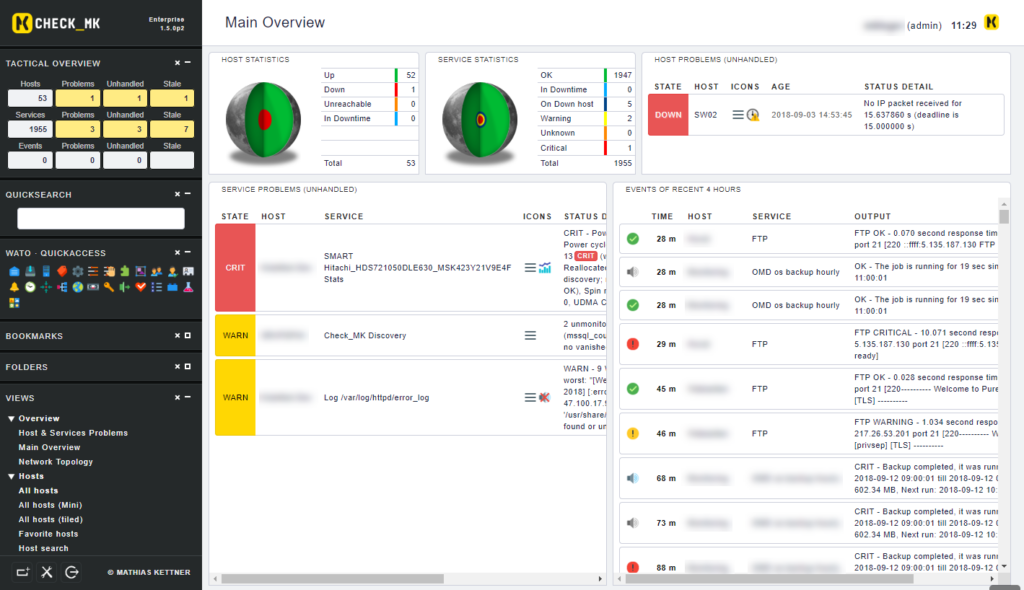Click the red CRIT state of the SMART service
This screenshot has width=1024, height=590.
(235, 268)
